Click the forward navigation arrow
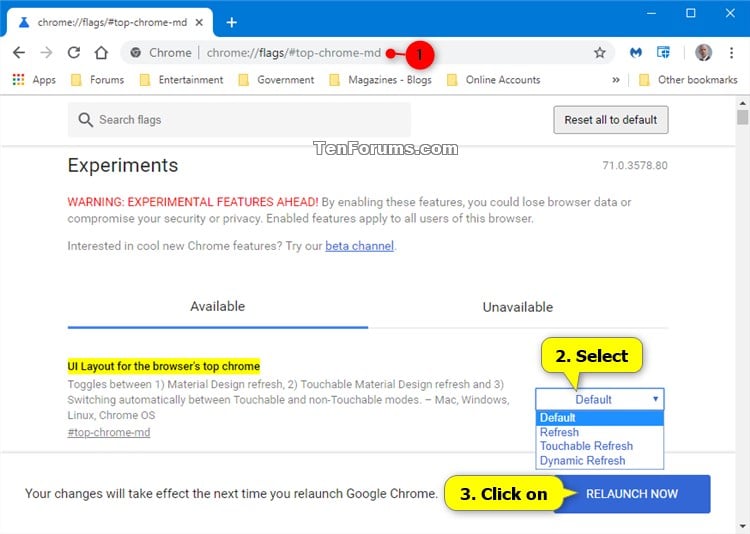 [46, 52]
